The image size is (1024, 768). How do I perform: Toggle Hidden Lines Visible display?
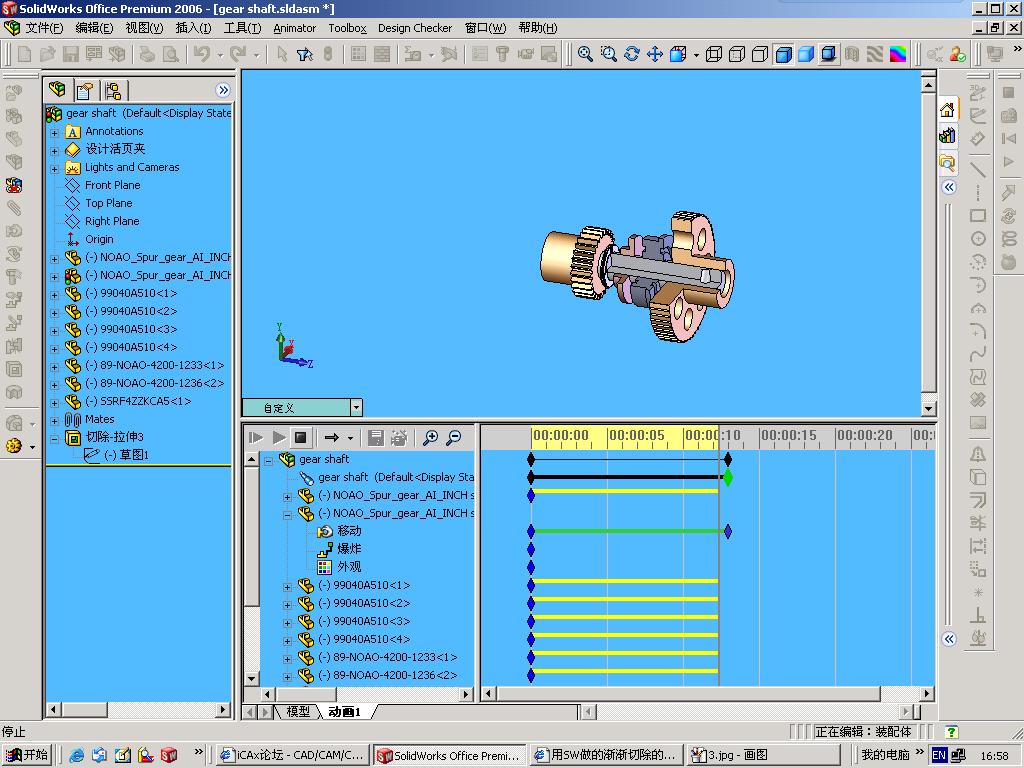(x=737, y=54)
